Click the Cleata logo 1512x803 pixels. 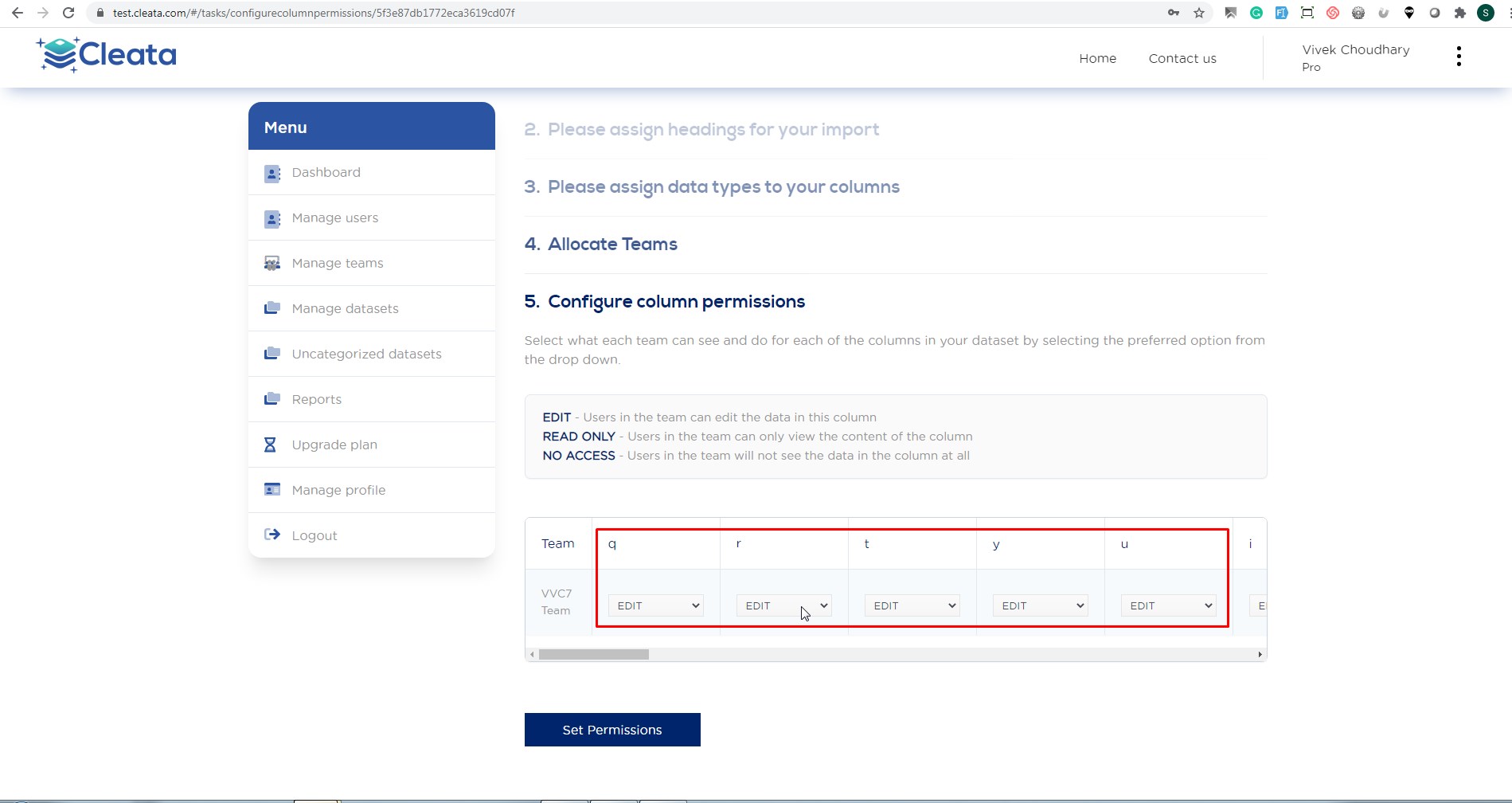[x=106, y=55]
